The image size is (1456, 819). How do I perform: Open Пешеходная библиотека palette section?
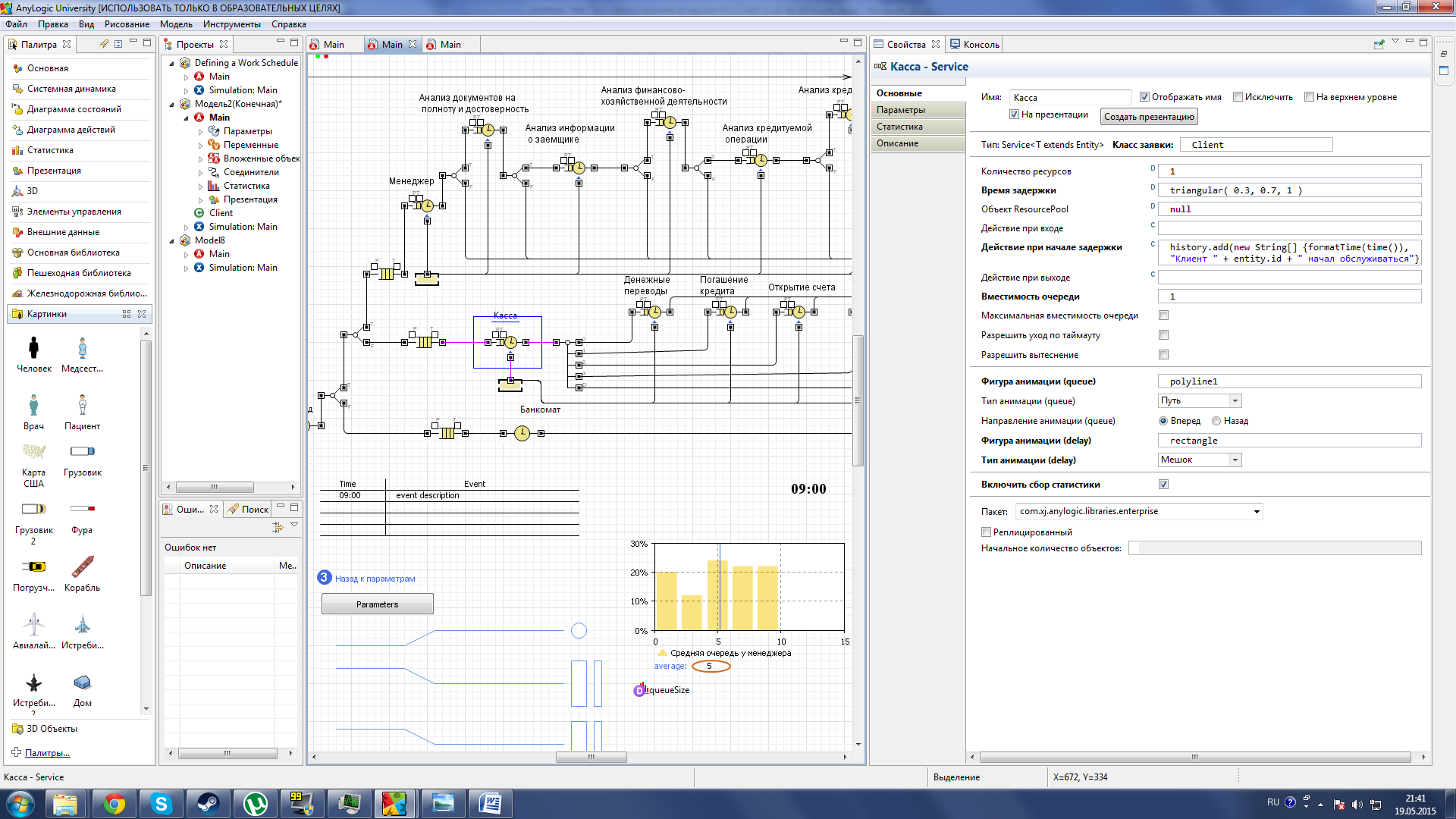79,273
